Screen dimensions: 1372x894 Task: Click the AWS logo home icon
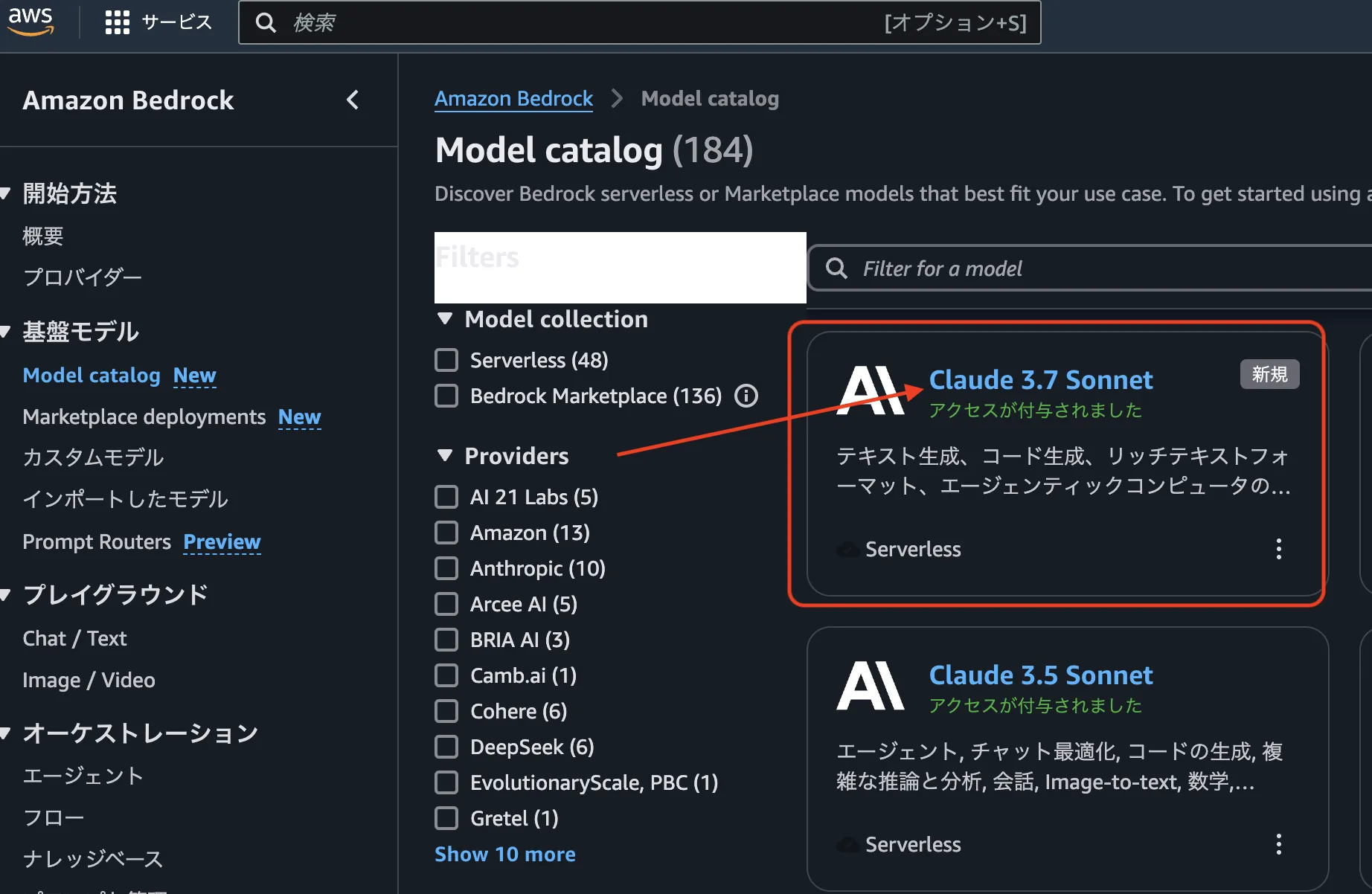[x=31, y=21]
